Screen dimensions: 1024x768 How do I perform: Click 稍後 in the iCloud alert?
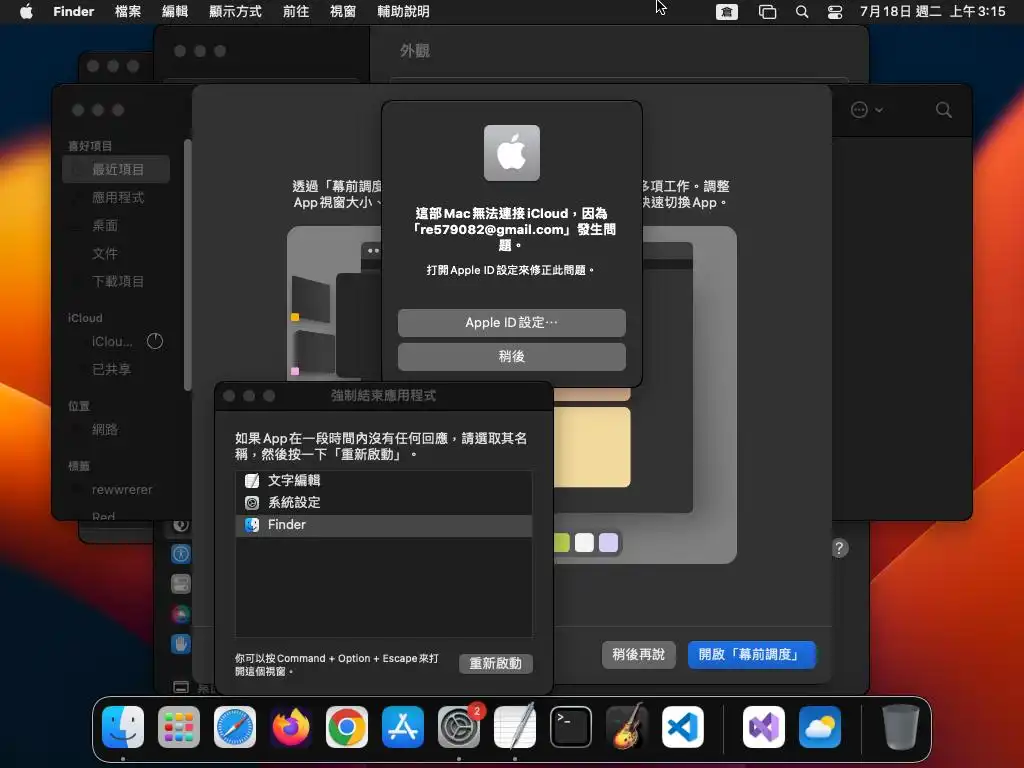coord(512,357)
